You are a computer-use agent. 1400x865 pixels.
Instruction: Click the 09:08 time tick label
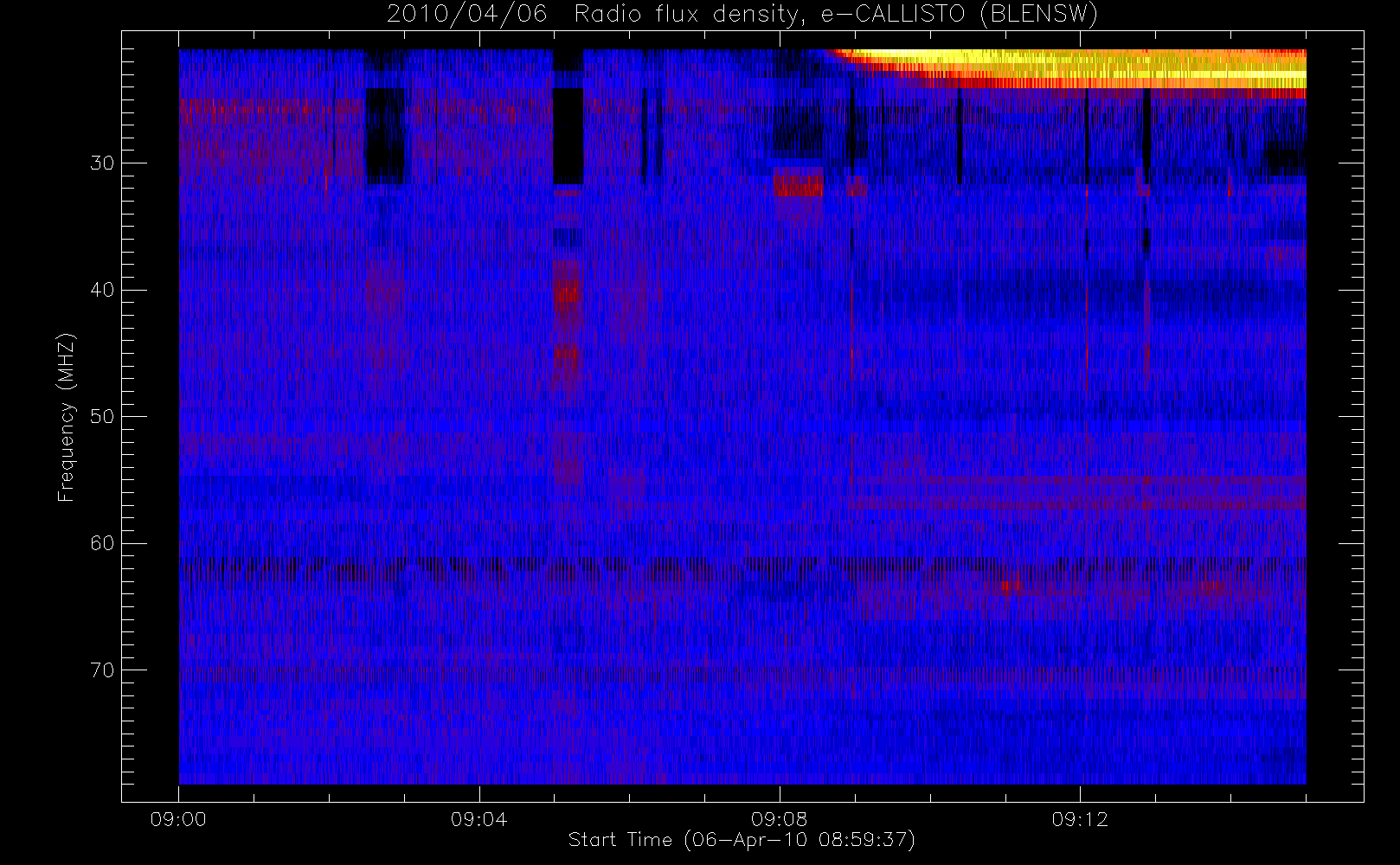tap(779, 819)
